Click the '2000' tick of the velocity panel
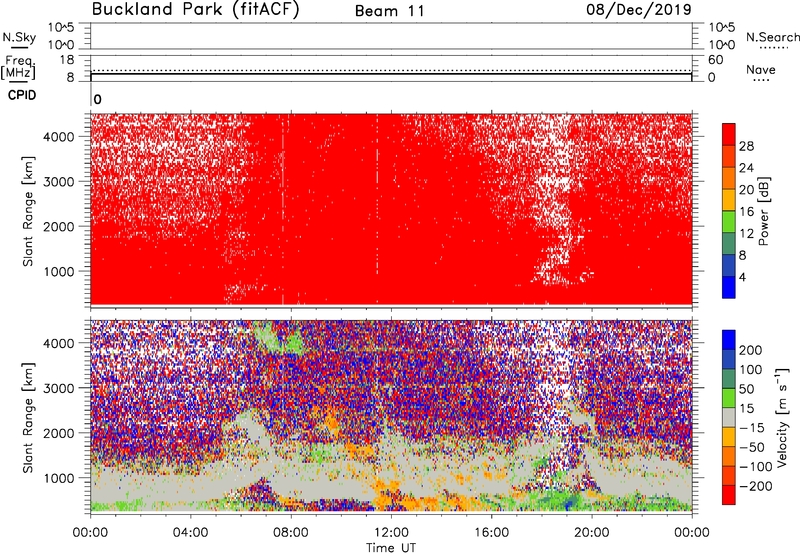The width and height of the screenshot is (800, 554). coord(59,433)
